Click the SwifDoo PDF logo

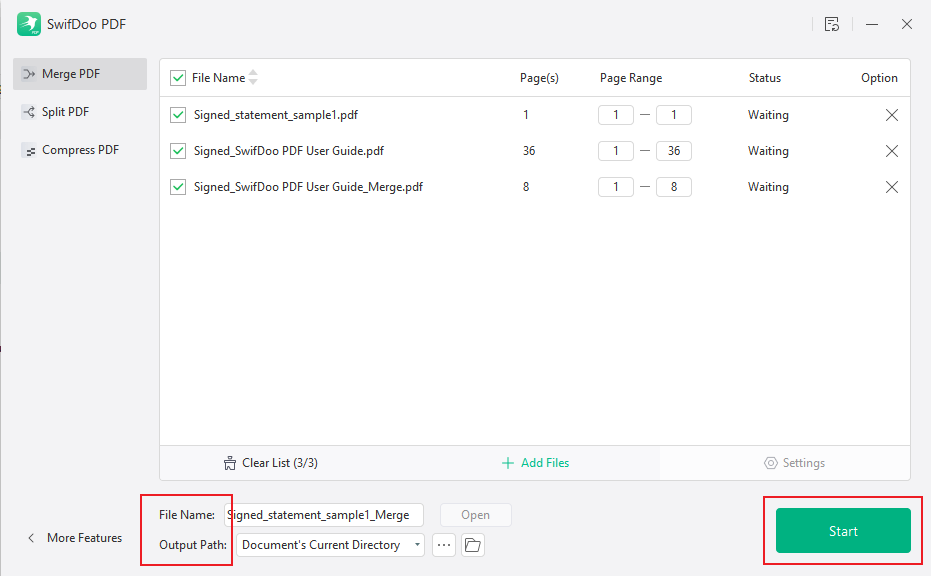27,23
